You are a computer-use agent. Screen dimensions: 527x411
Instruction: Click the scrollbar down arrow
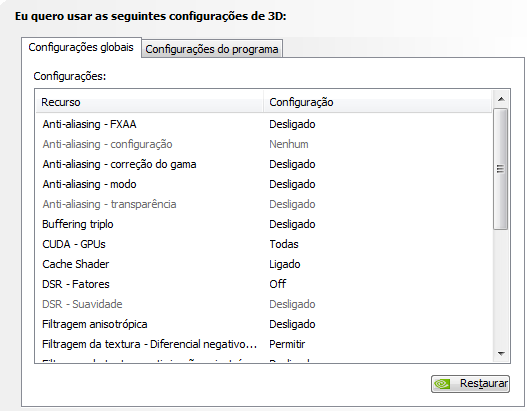click(501, 354)
